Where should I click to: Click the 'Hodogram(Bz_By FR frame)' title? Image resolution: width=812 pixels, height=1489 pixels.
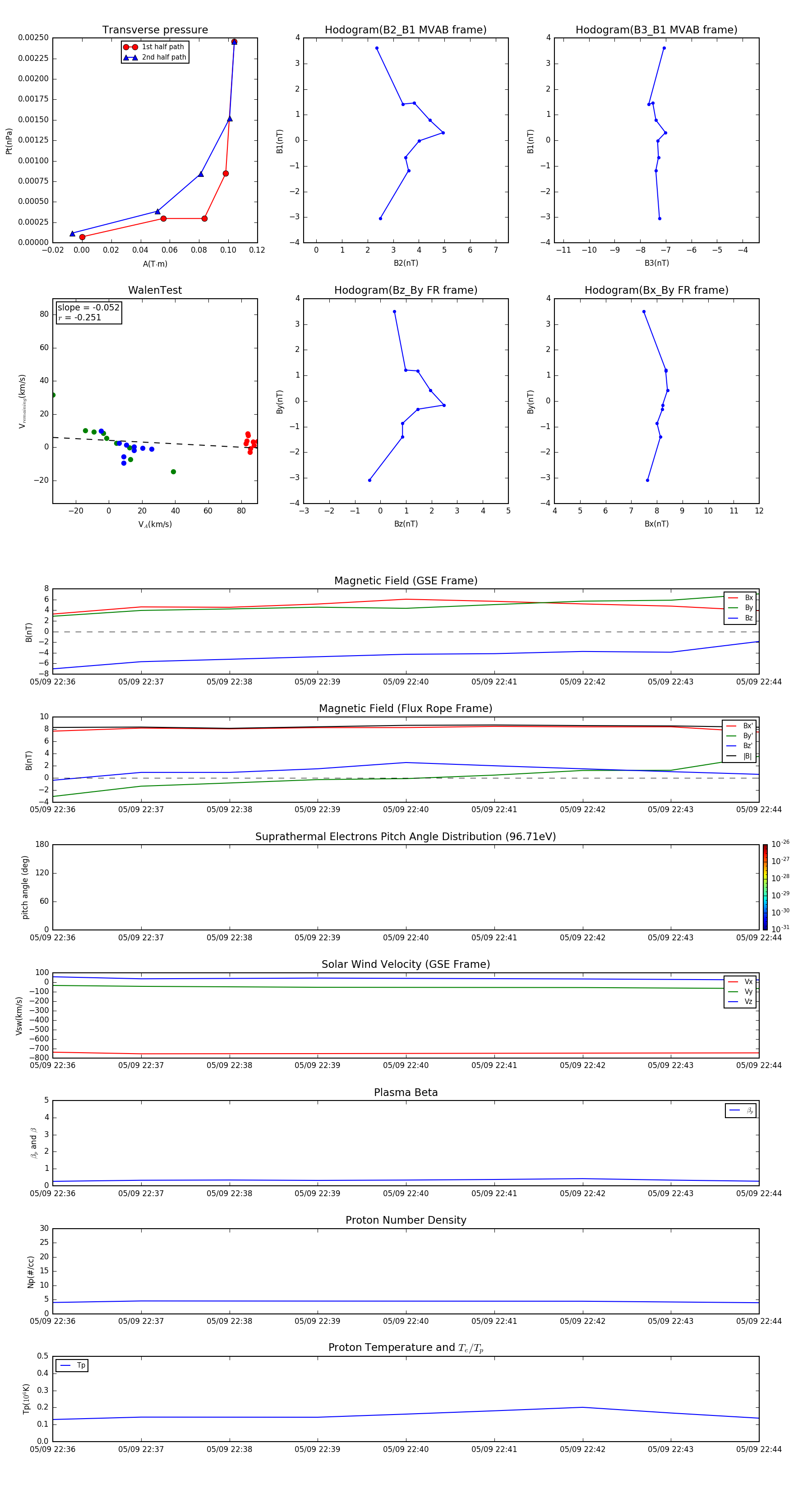point(406,290)
